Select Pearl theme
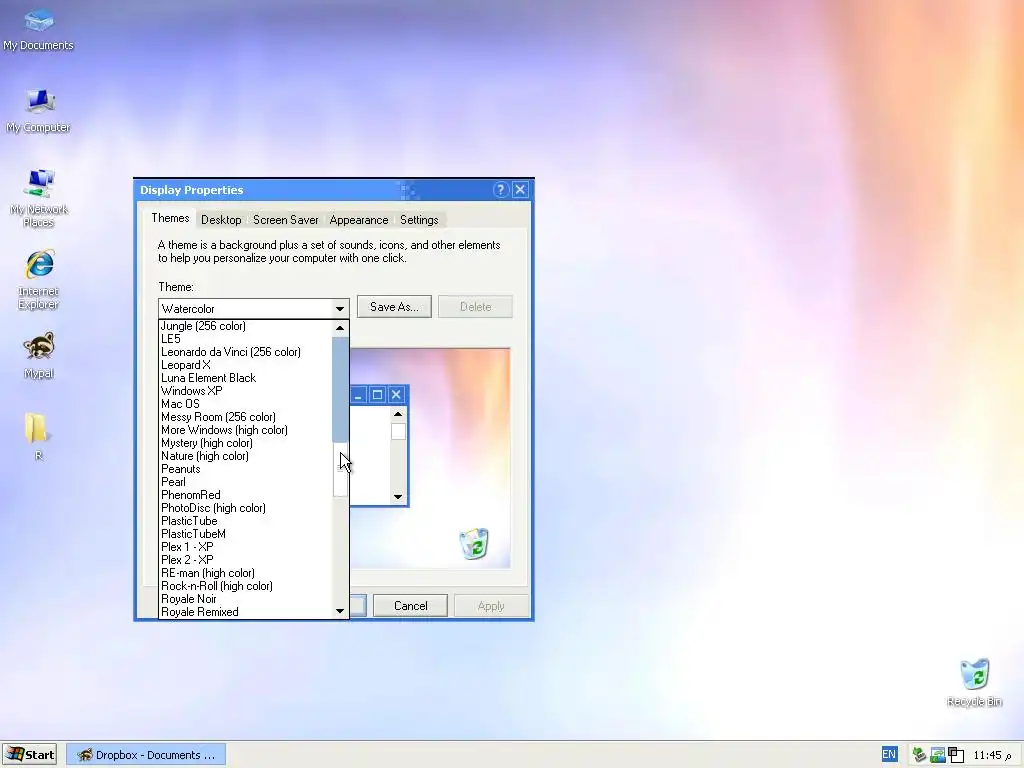This screenshot has width=1024, height=768. click(246, 482)
